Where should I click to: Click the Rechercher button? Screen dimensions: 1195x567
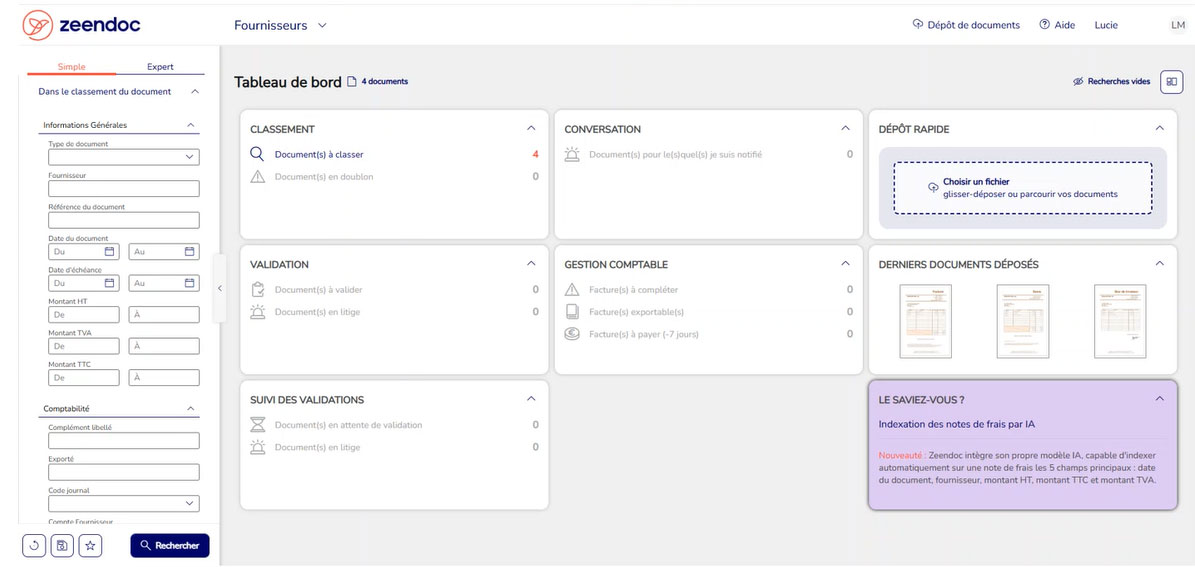[x=170, y=546]
